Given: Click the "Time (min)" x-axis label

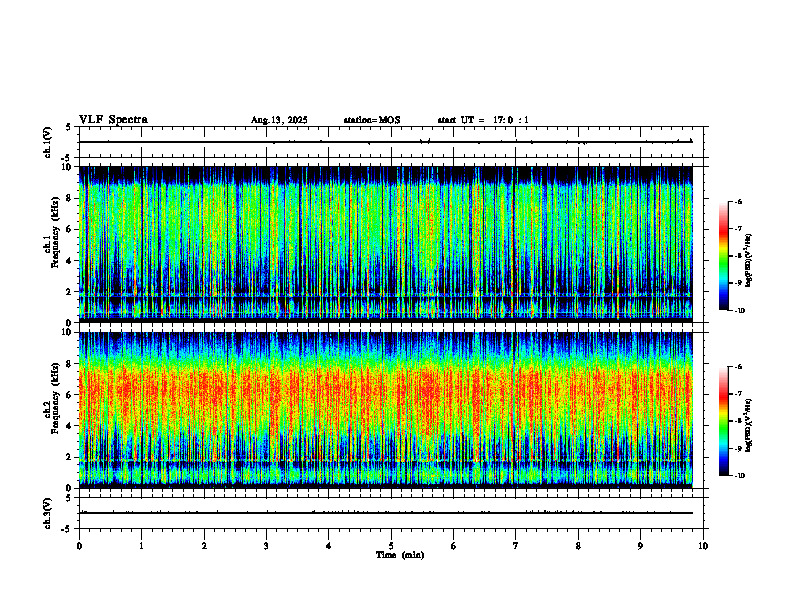Looking at the screenshot, I should 400,555.
